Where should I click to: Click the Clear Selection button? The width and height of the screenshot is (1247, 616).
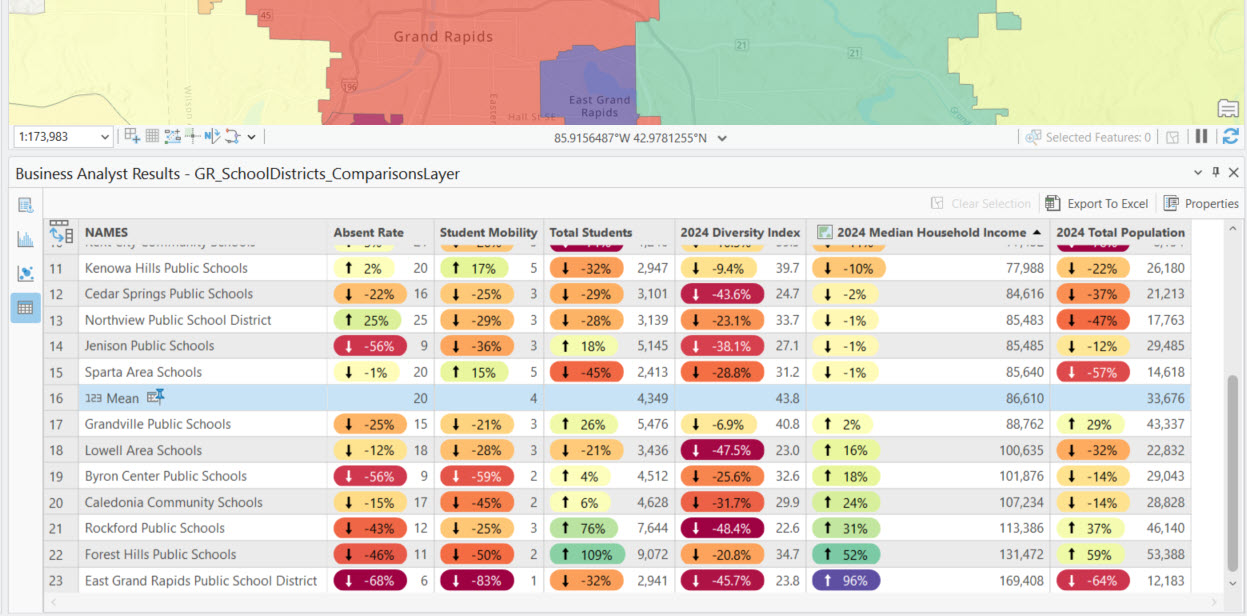click(x=981, y=202)
